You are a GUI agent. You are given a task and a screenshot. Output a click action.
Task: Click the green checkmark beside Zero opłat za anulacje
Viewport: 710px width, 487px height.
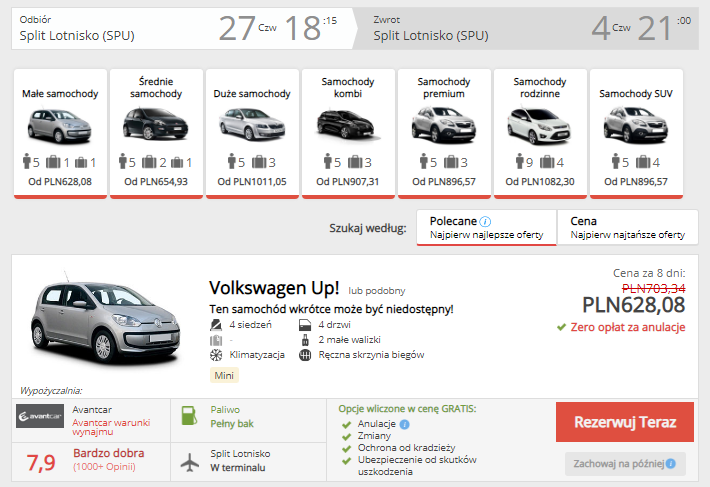pos(561,327)
